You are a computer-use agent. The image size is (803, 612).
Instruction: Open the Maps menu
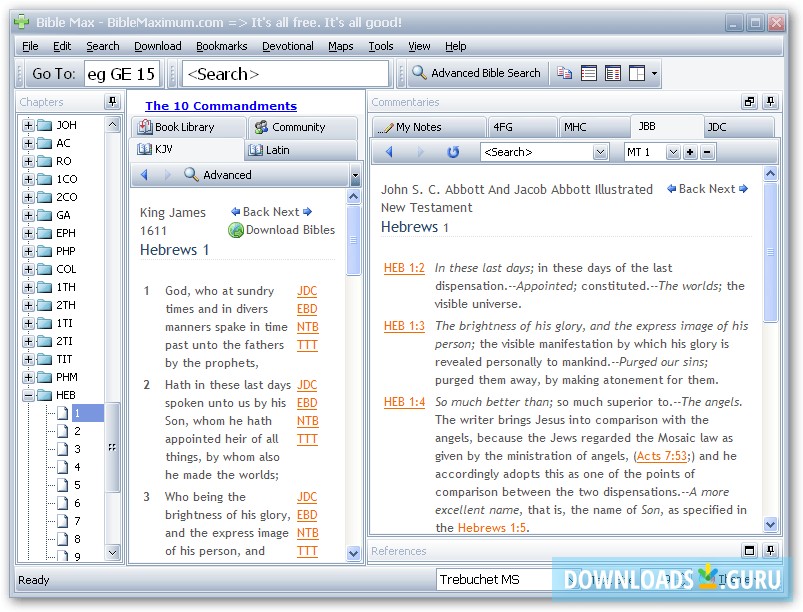click(x=341, y=46)
